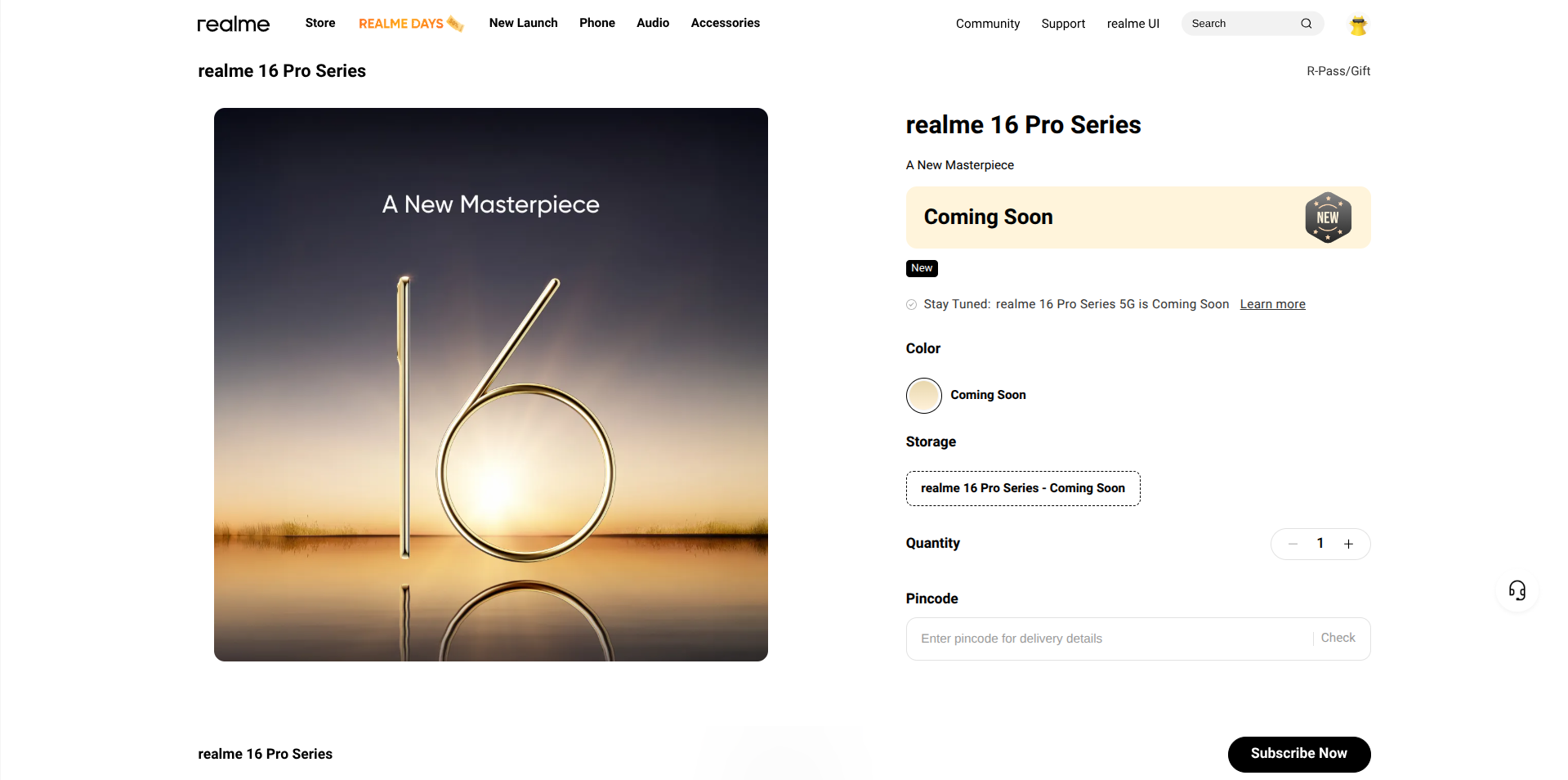Click the realme logo

pyautogui.click(x=233, y=24)
